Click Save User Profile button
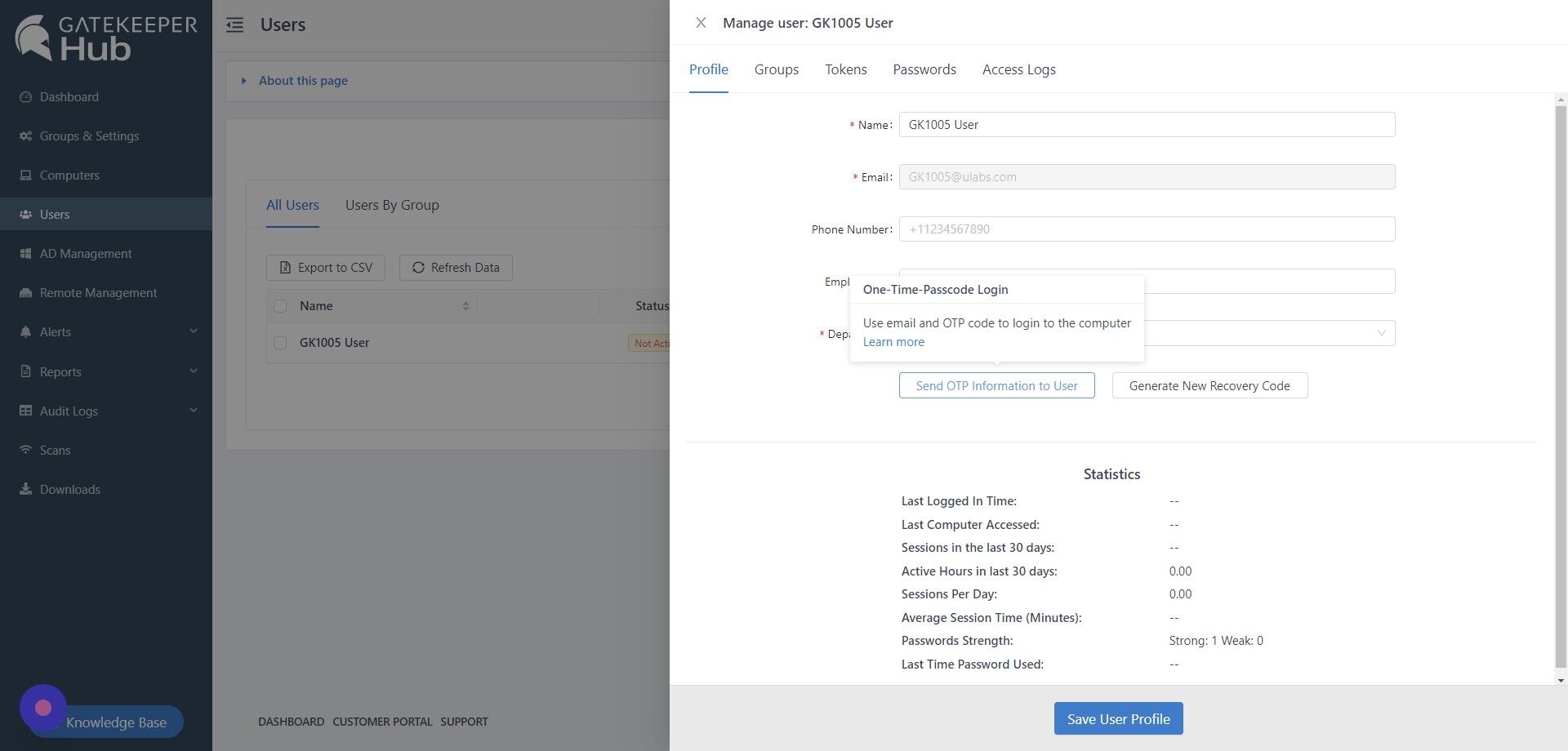 click(x=1118, y=718)
